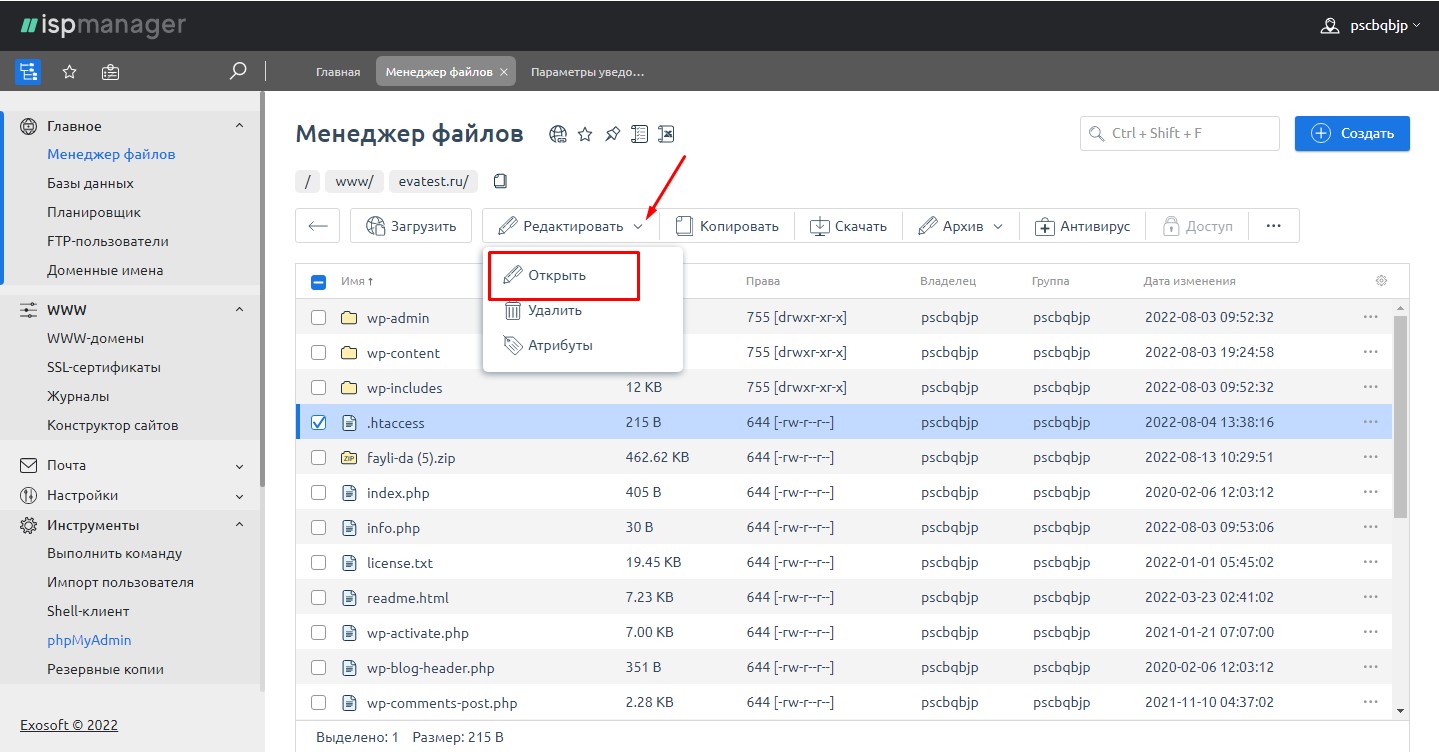Open favorites star in the top bar
This screenshot has height=752, width=1439.
pos(70,71)
